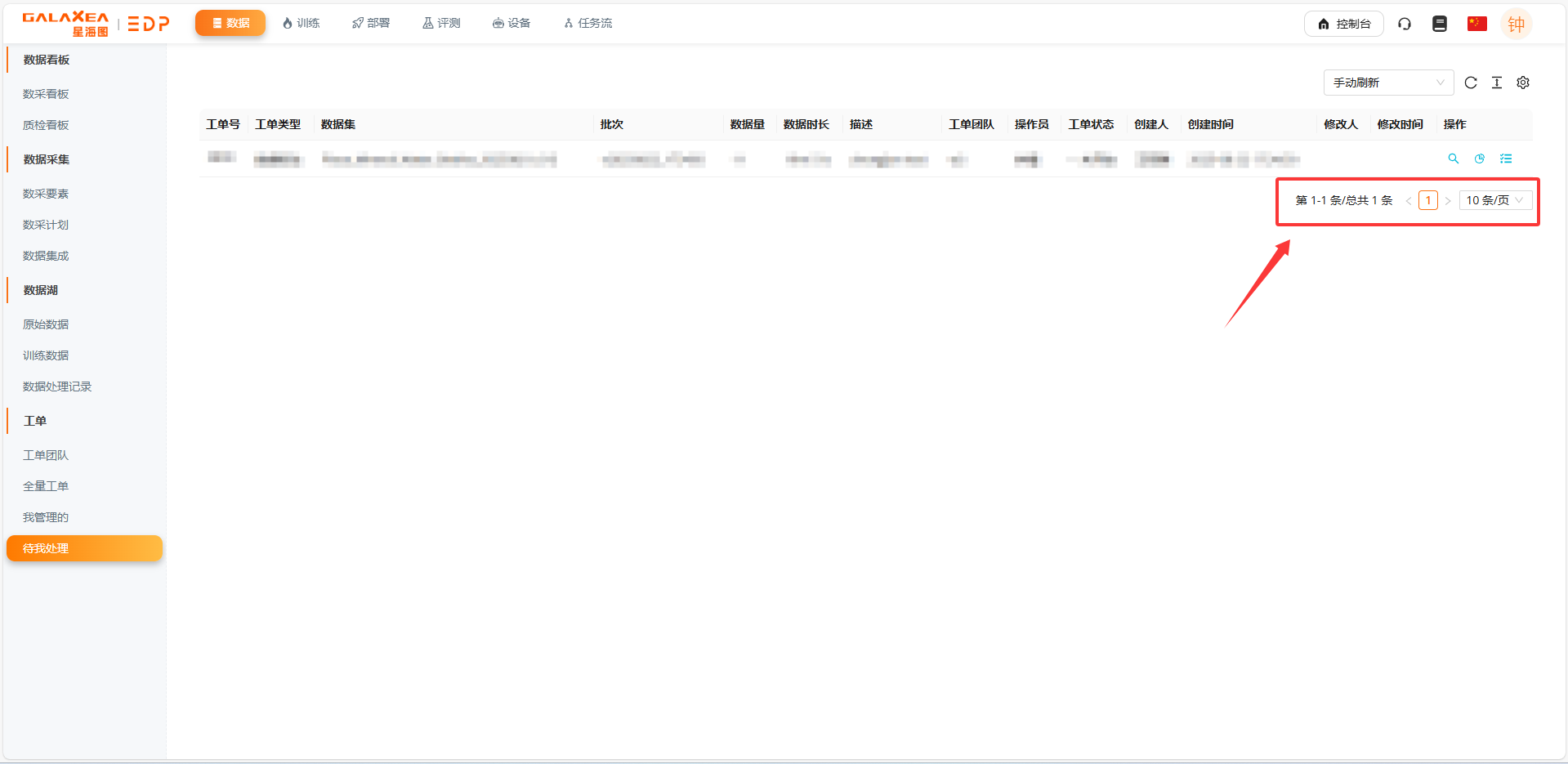Viewport: 1568px width, 764px height.
Task: Open the task checklist icon in the row
Action: click(1506, 159)
